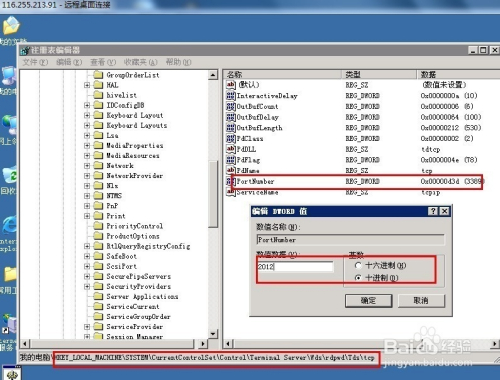Expand the Keyboard Layouts tree node
This screenshot has height=380, width=500.
87,125
